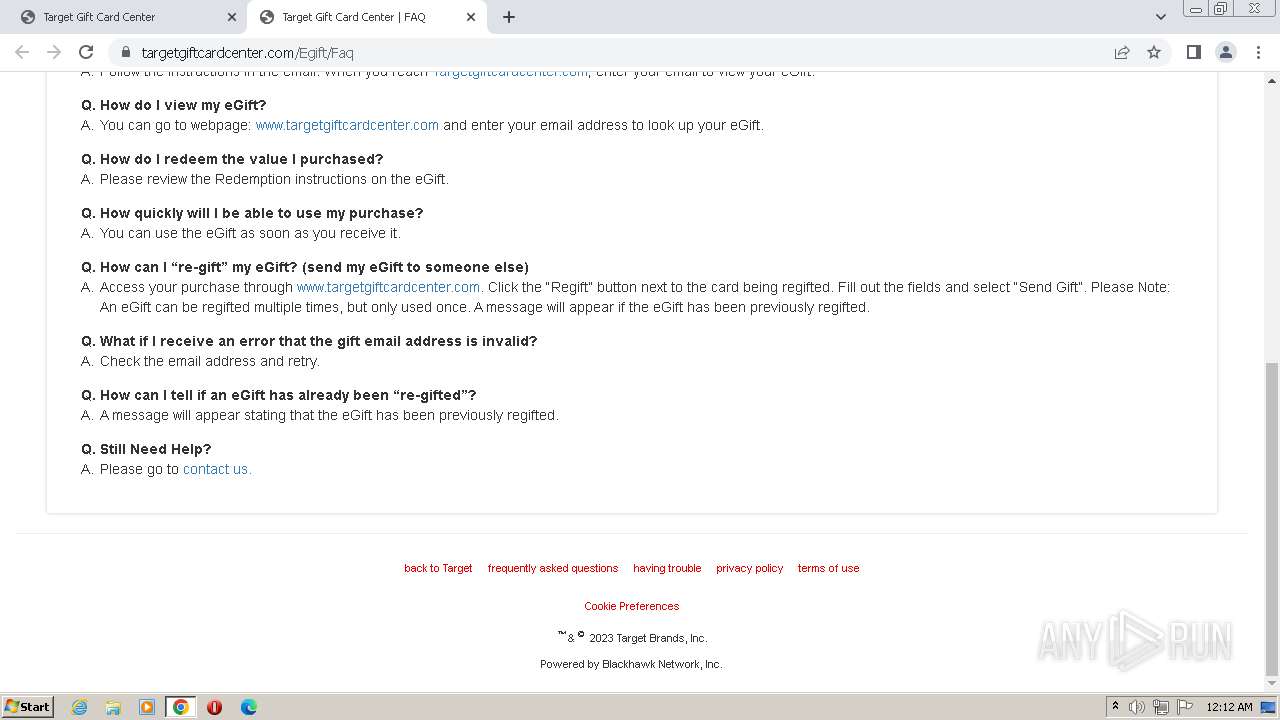Open the privacy policy link
1280x720 pixels.
pyautogui.click(x=750, y=568)
